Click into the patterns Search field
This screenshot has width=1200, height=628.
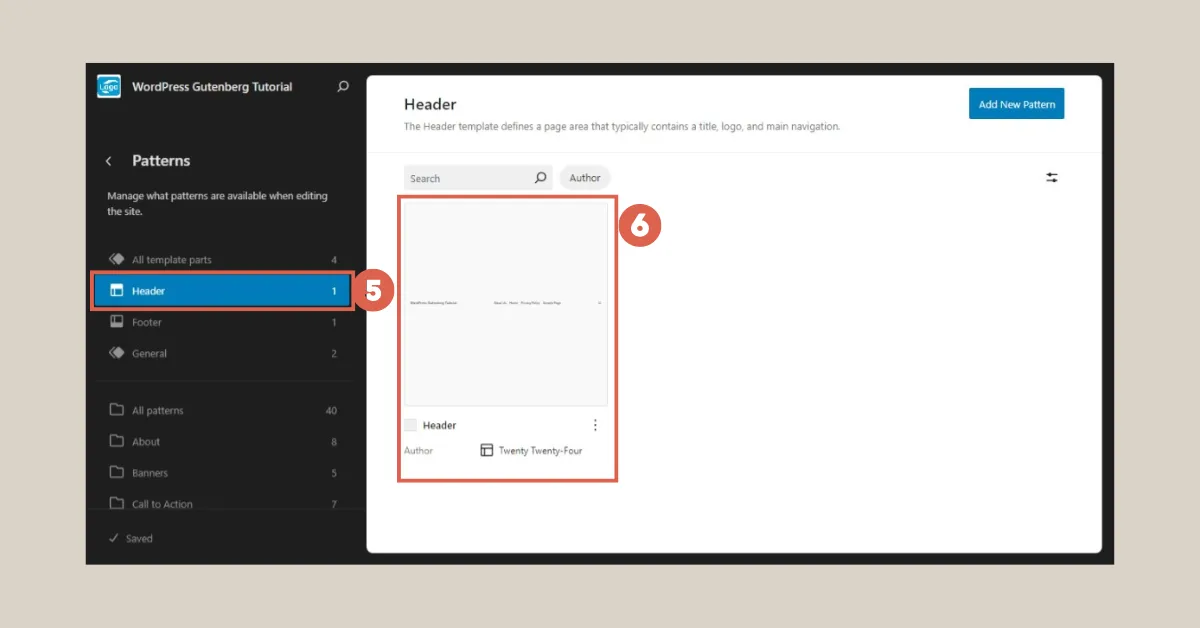tap(465, 178)
